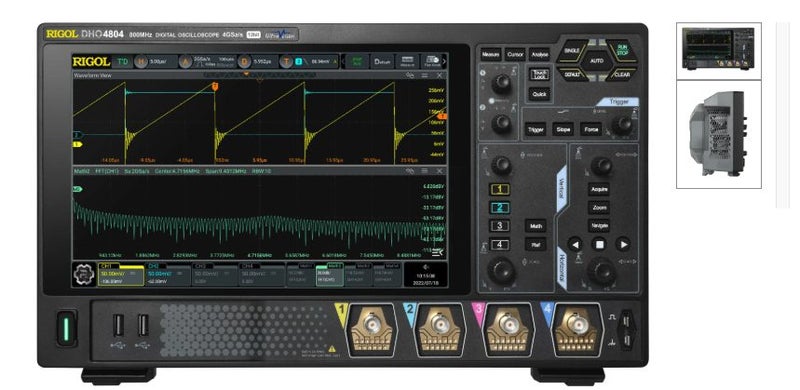Click the Quick button
This screenshot has height=390, width=800.
coord(539,94)
